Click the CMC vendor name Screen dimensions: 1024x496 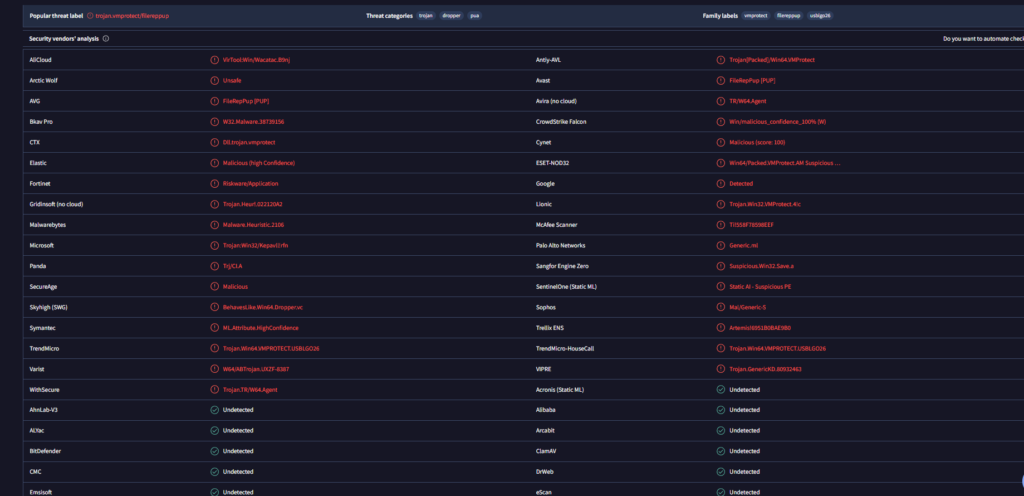pyautogui.click(x=36, y=472)
